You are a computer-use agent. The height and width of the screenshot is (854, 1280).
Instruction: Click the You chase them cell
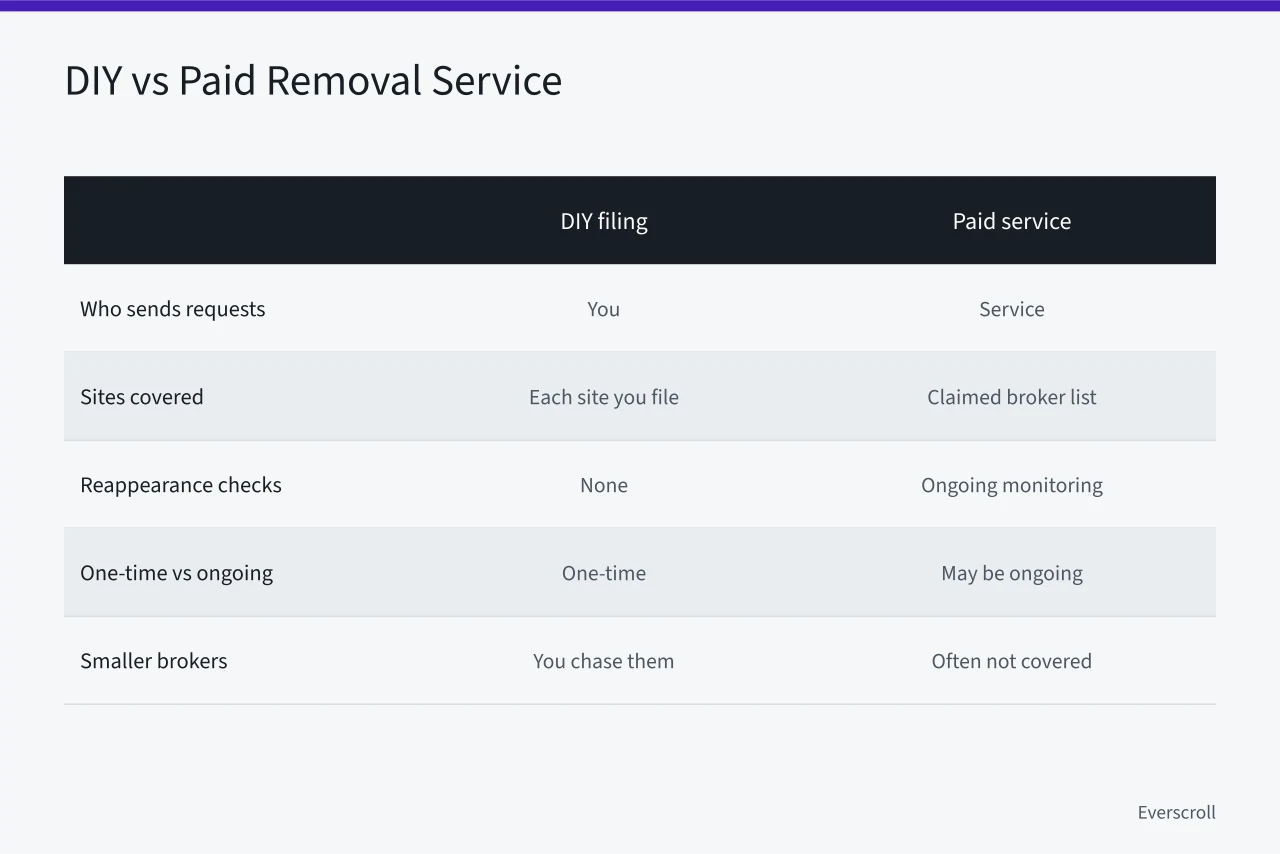pyautogui.click(x=604, y=661)
